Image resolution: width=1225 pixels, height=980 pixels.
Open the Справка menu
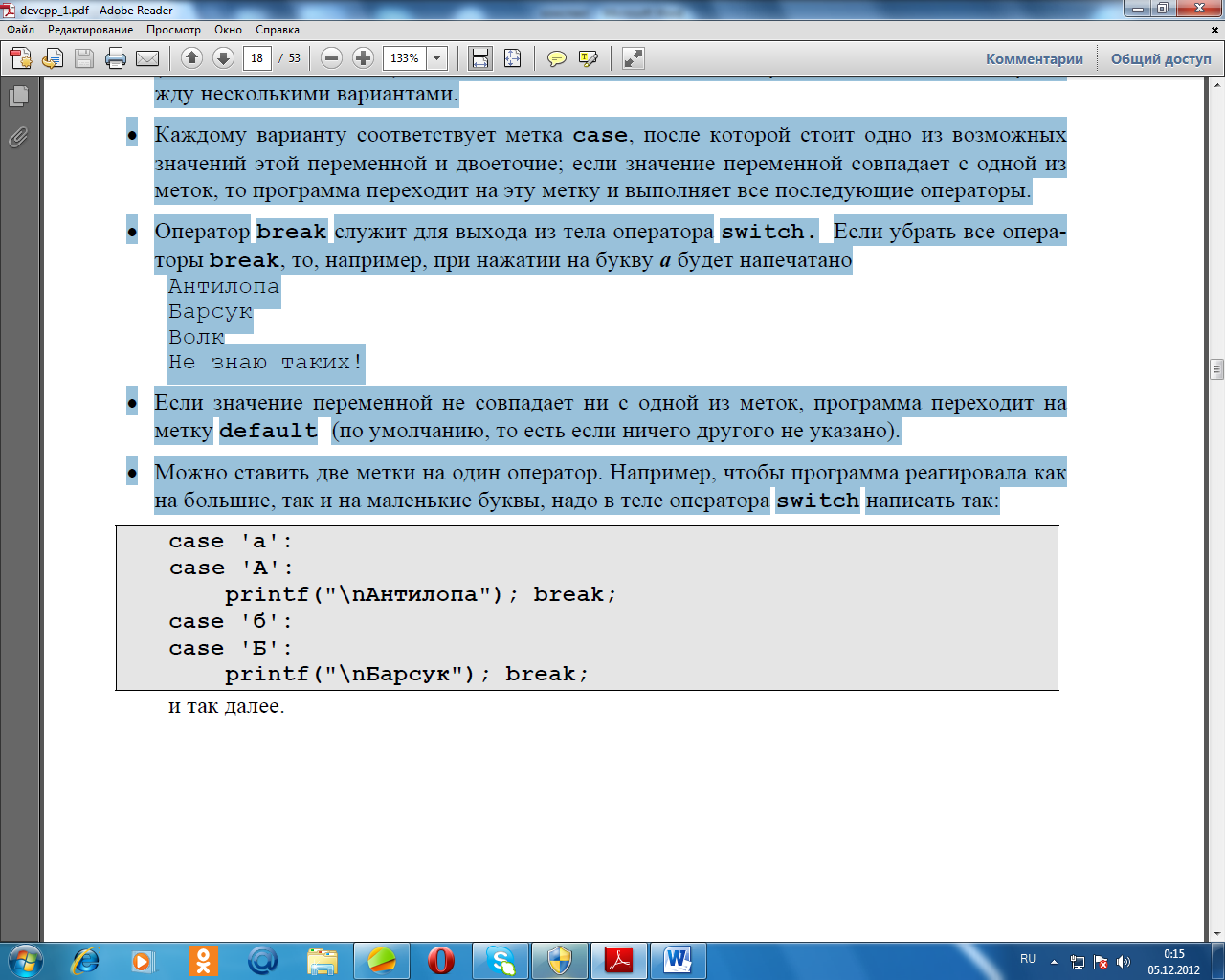coord(278,30)
